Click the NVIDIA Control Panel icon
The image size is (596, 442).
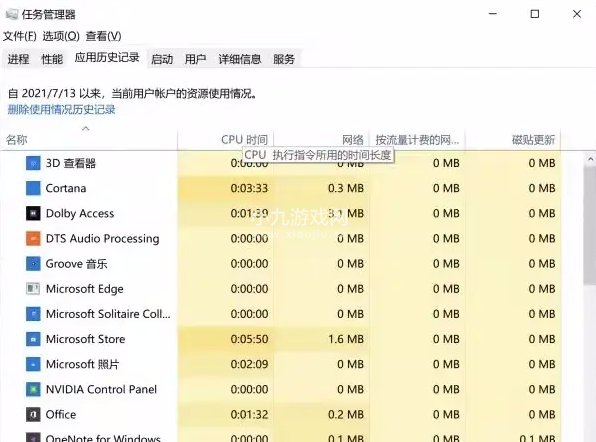click(33, 389)
